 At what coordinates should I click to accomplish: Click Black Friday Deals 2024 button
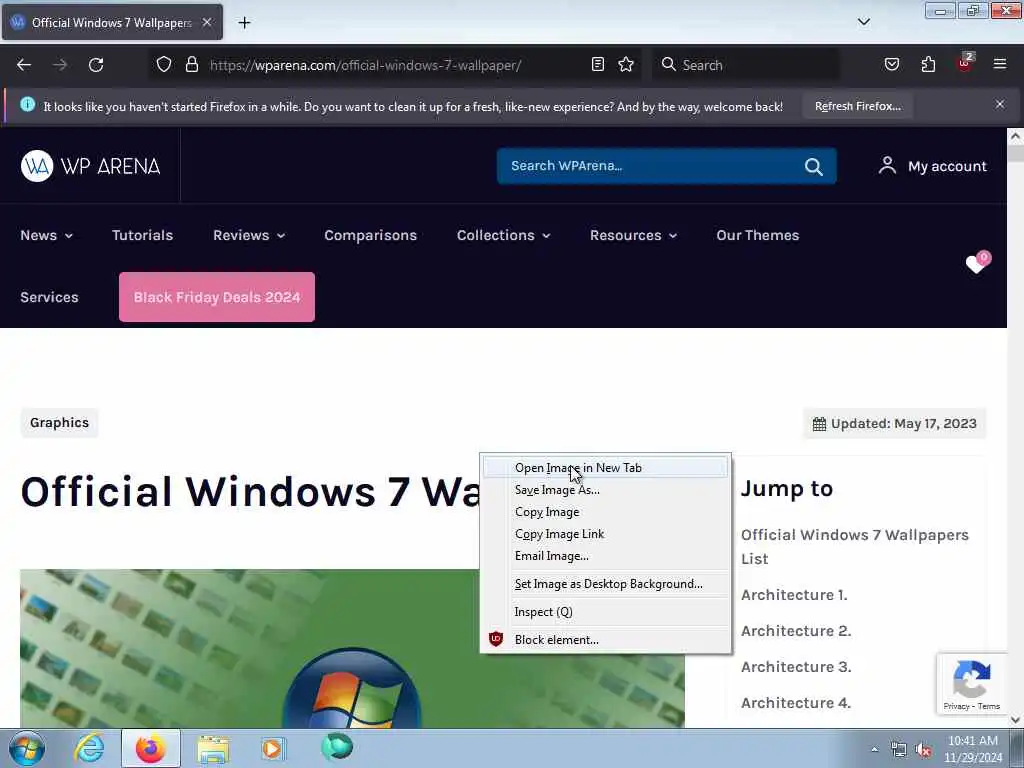(x=217, y=297)
